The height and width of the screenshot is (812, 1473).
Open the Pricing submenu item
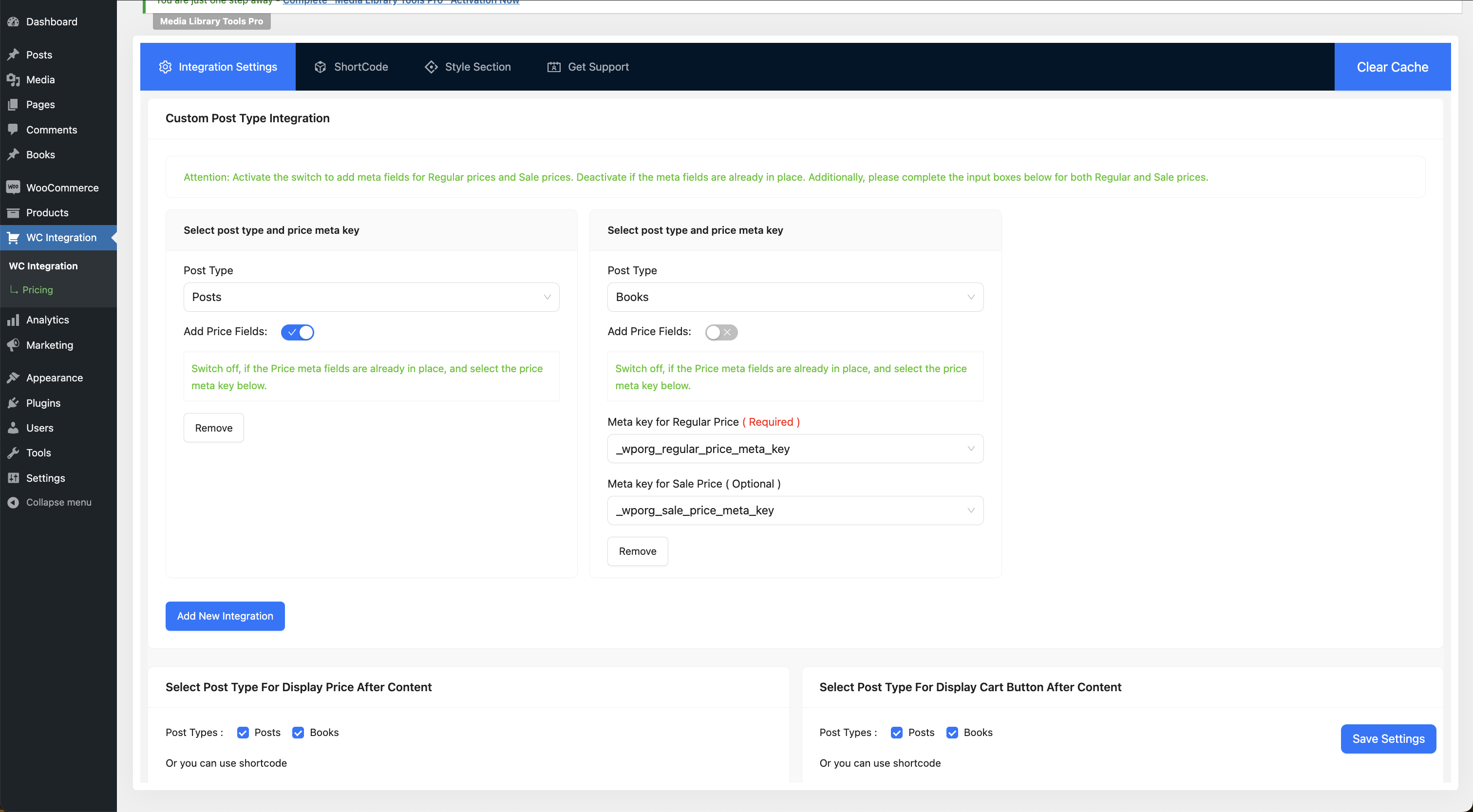38,289
